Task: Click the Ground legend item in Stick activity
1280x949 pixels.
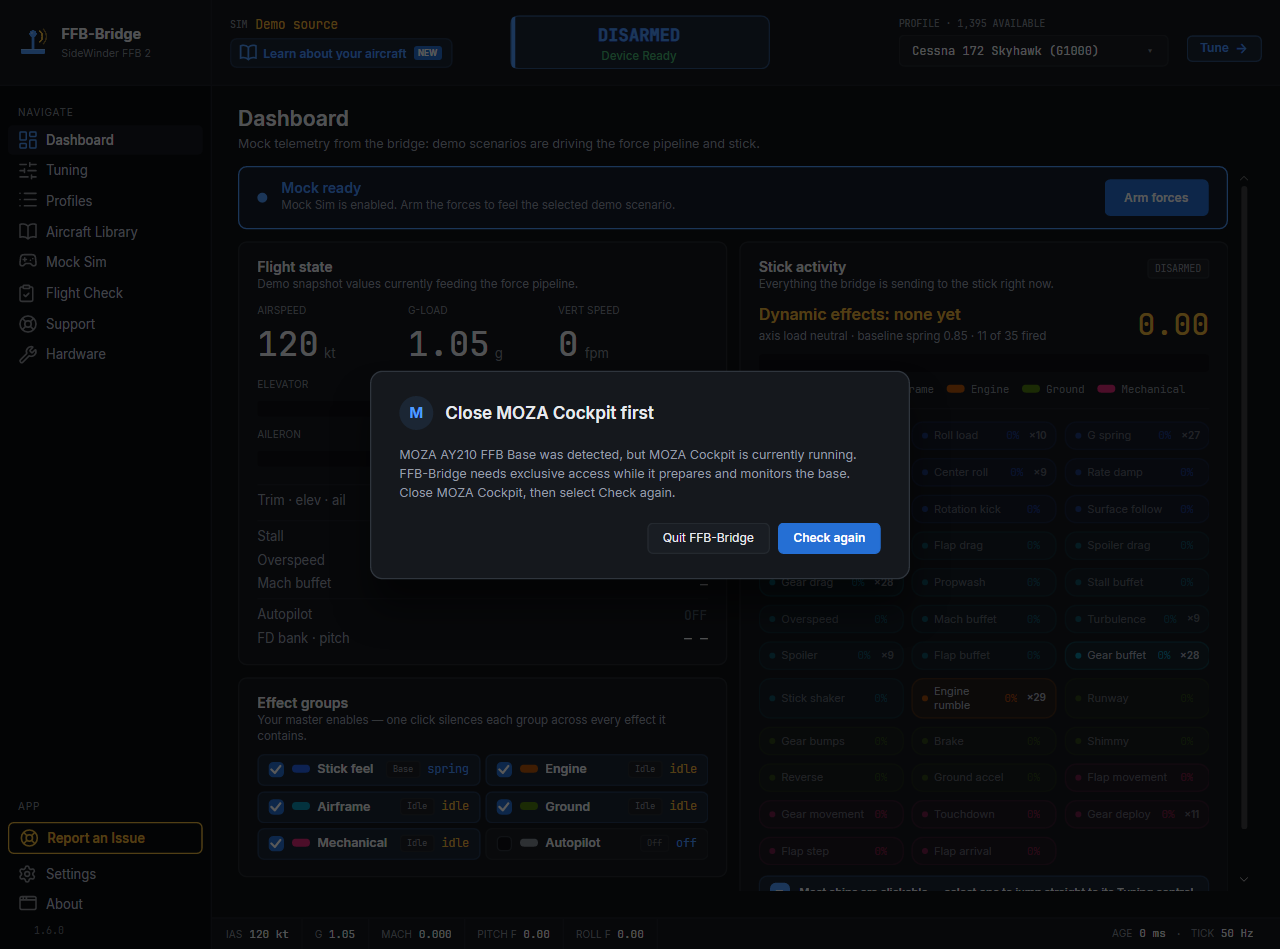Action: coord(1055,389)
